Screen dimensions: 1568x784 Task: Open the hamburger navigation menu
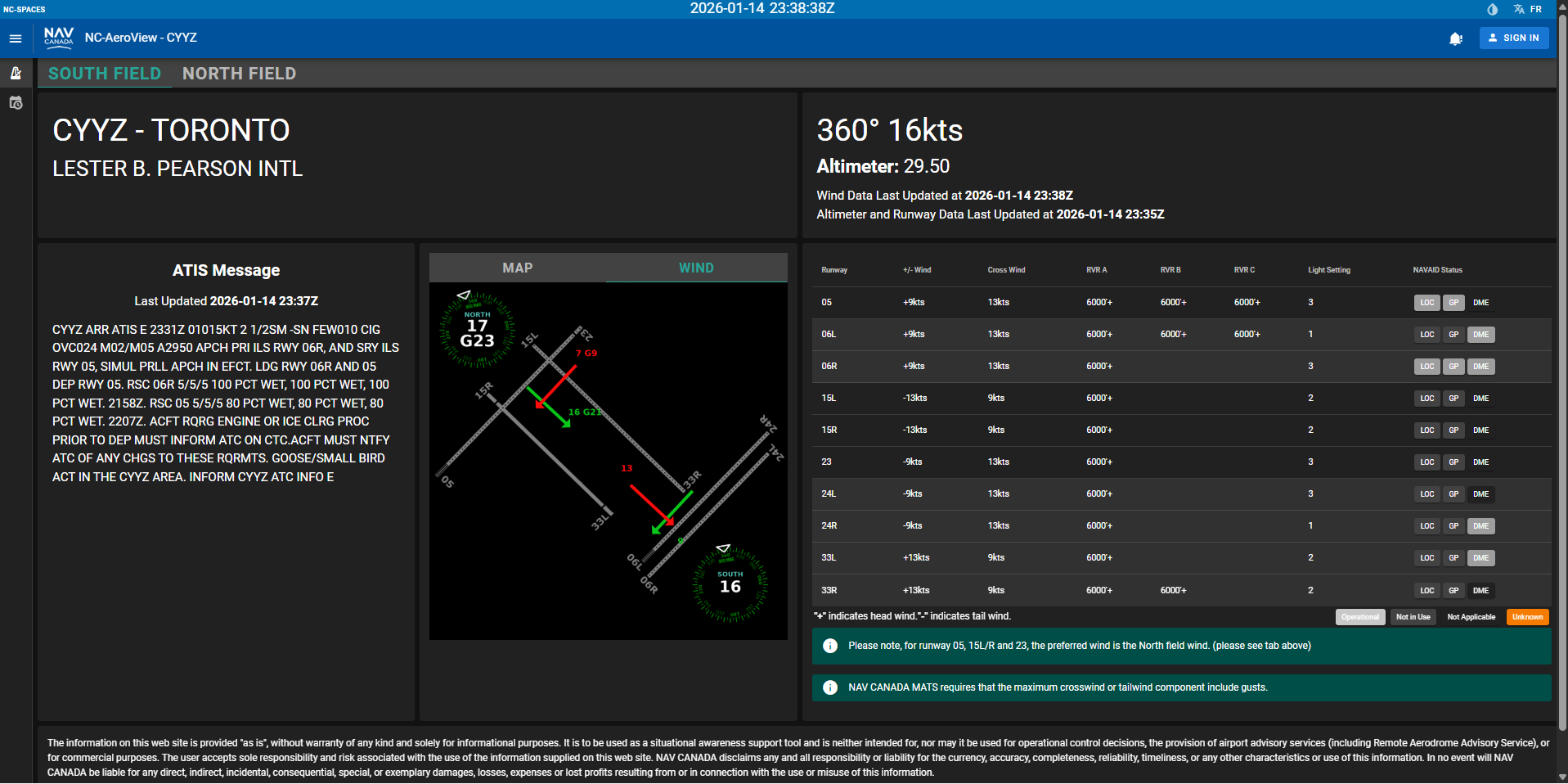click(16, 38)
